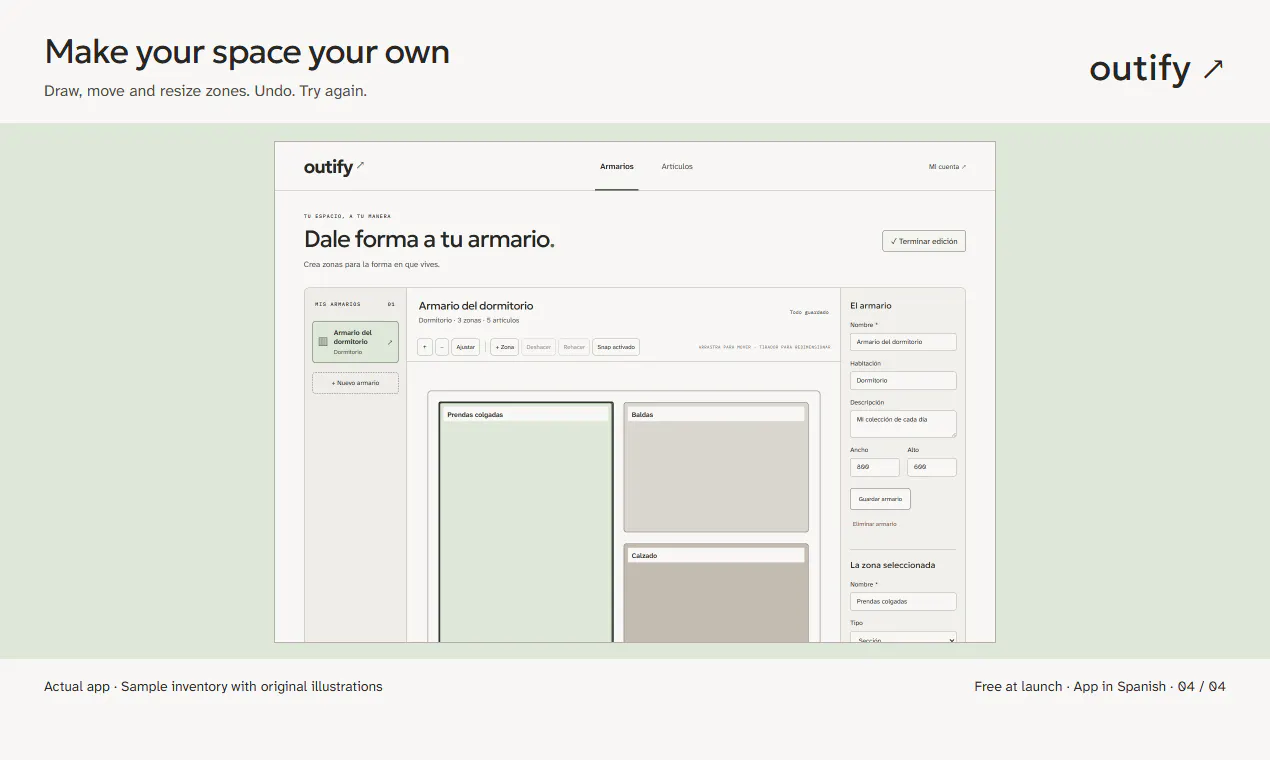Image resolution: width=1270 pixels, height=760 pixels.
Task: Click the Terminar edición button
Action: click(924, 241)
